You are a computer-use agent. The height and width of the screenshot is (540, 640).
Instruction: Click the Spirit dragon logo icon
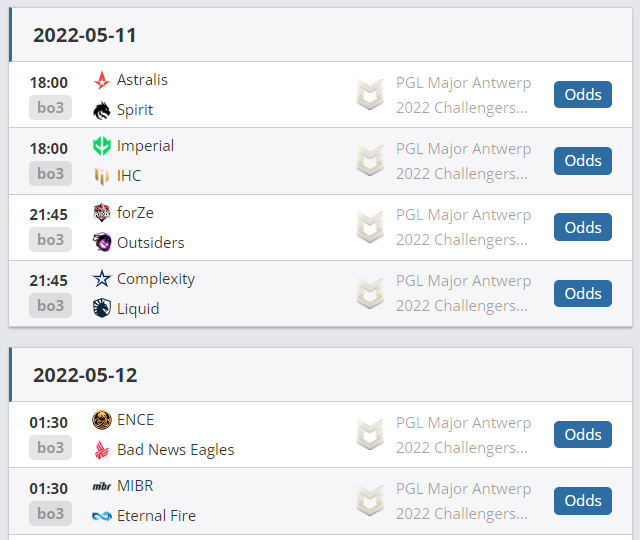101,110
